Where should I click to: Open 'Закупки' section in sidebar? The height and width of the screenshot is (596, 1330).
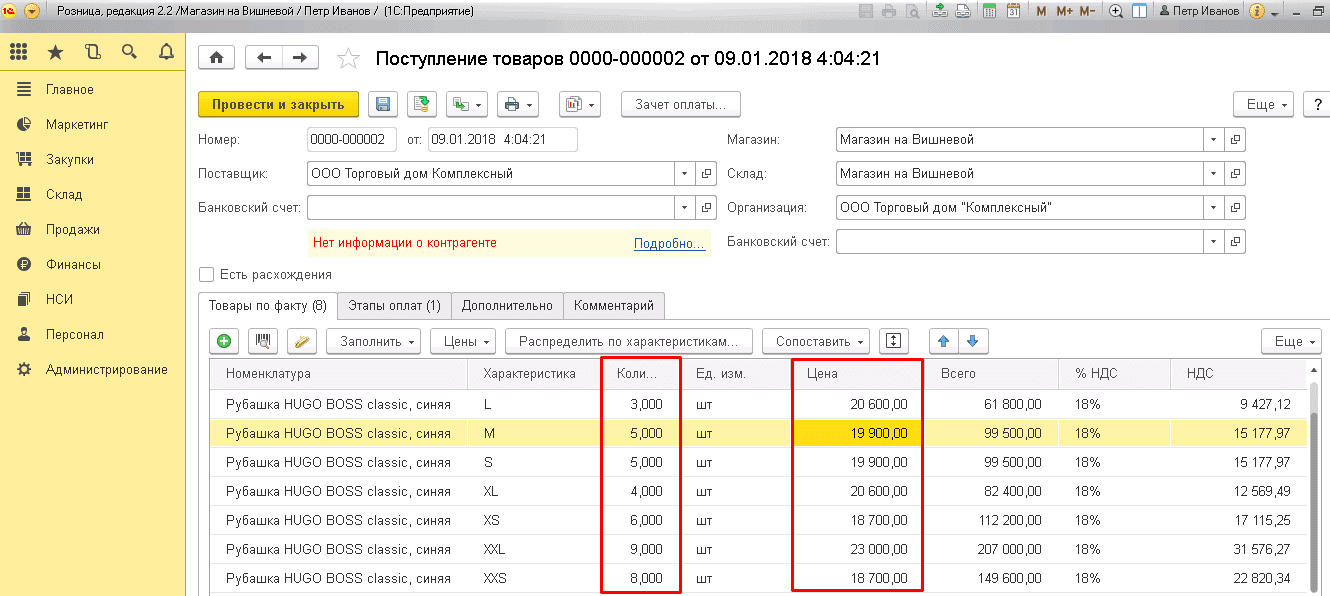click(x=70, y=159)
